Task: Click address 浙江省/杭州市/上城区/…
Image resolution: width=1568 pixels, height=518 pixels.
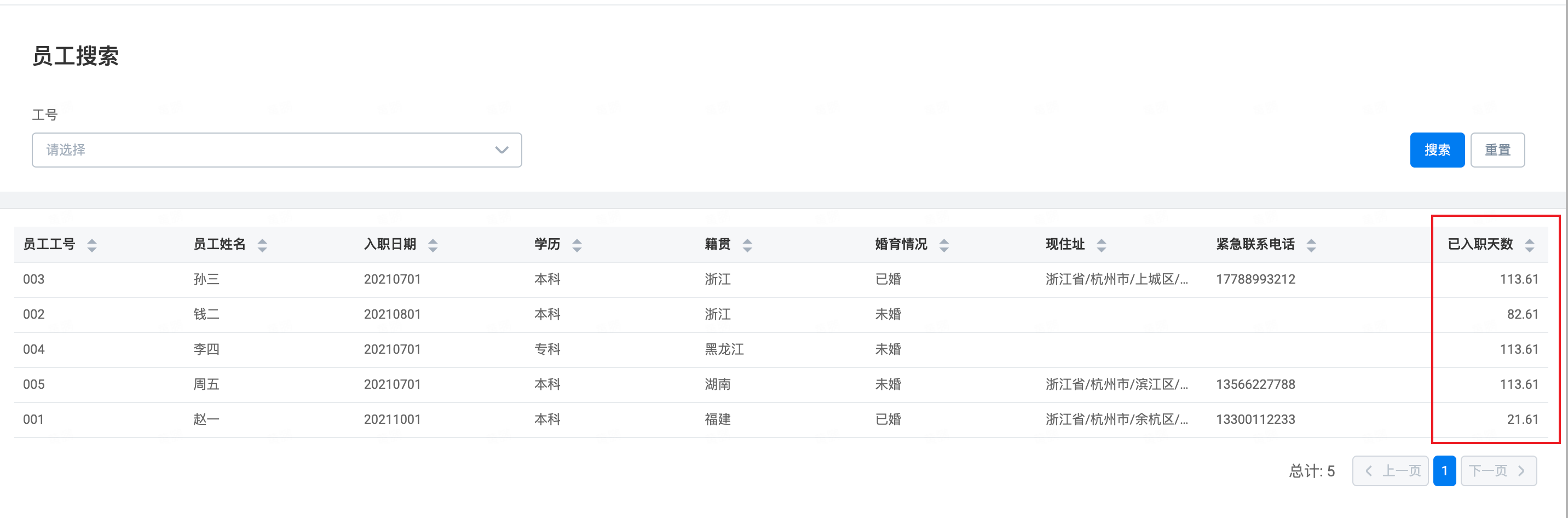Action: point(1116,279)
